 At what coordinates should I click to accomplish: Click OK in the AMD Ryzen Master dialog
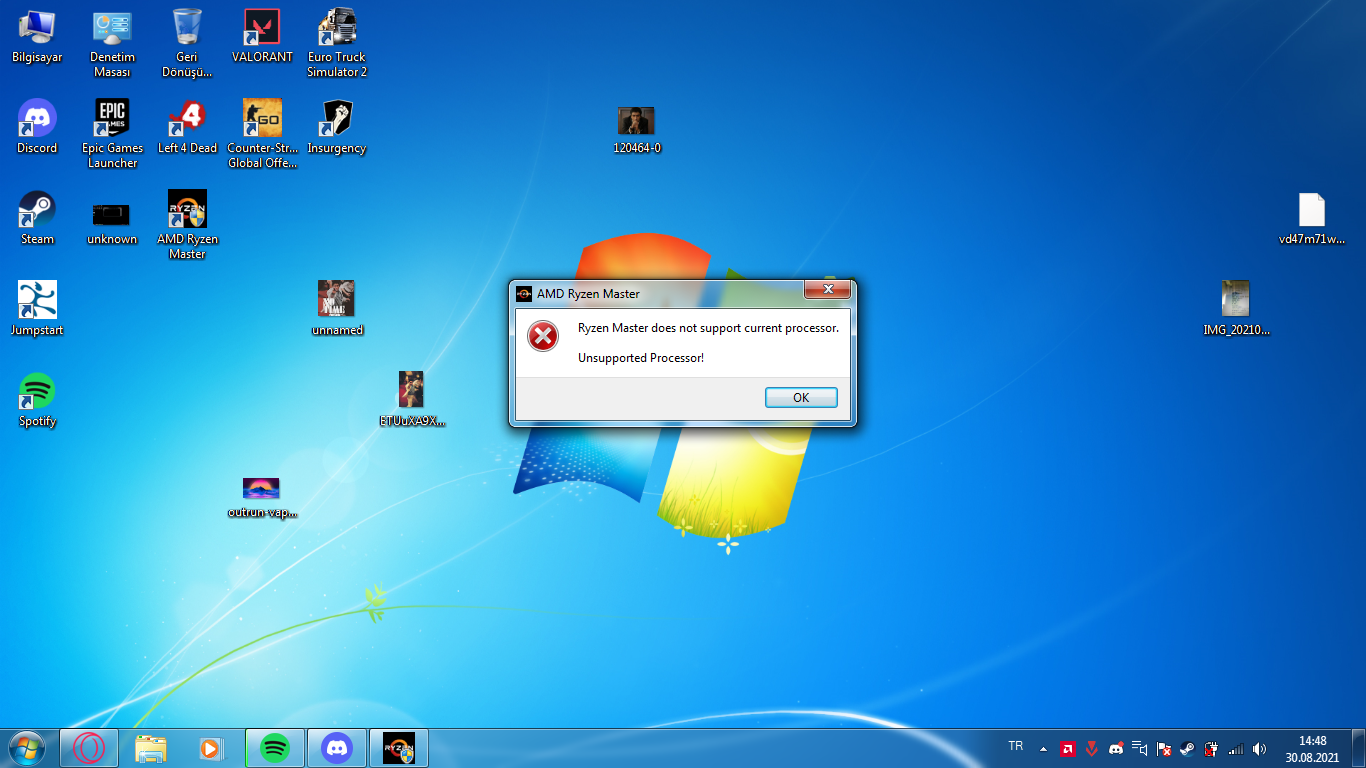point(801,397)
